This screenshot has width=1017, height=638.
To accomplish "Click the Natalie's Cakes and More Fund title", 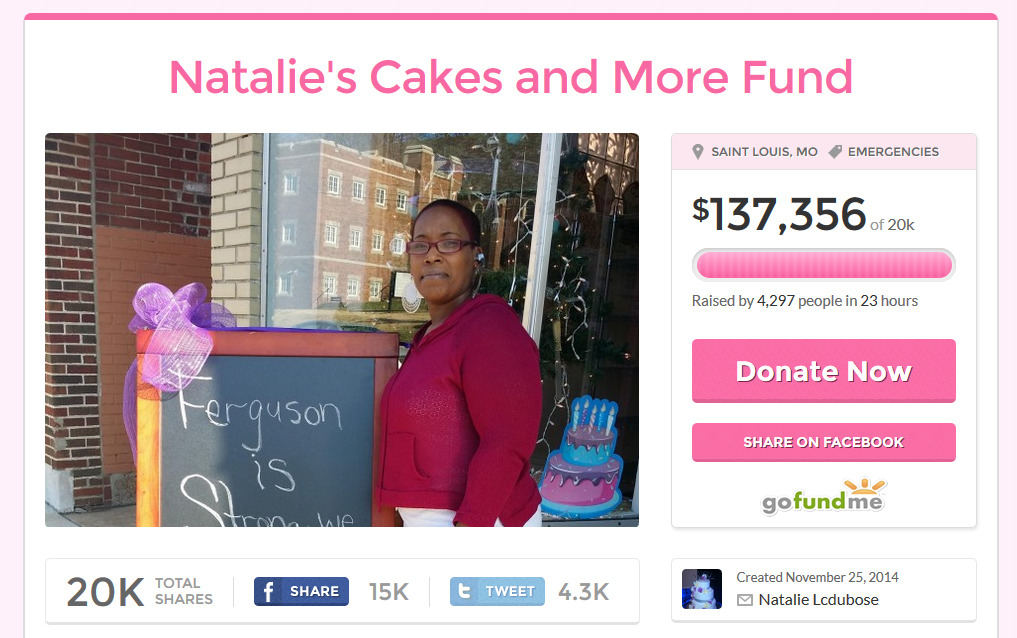I will click(510, 77).
